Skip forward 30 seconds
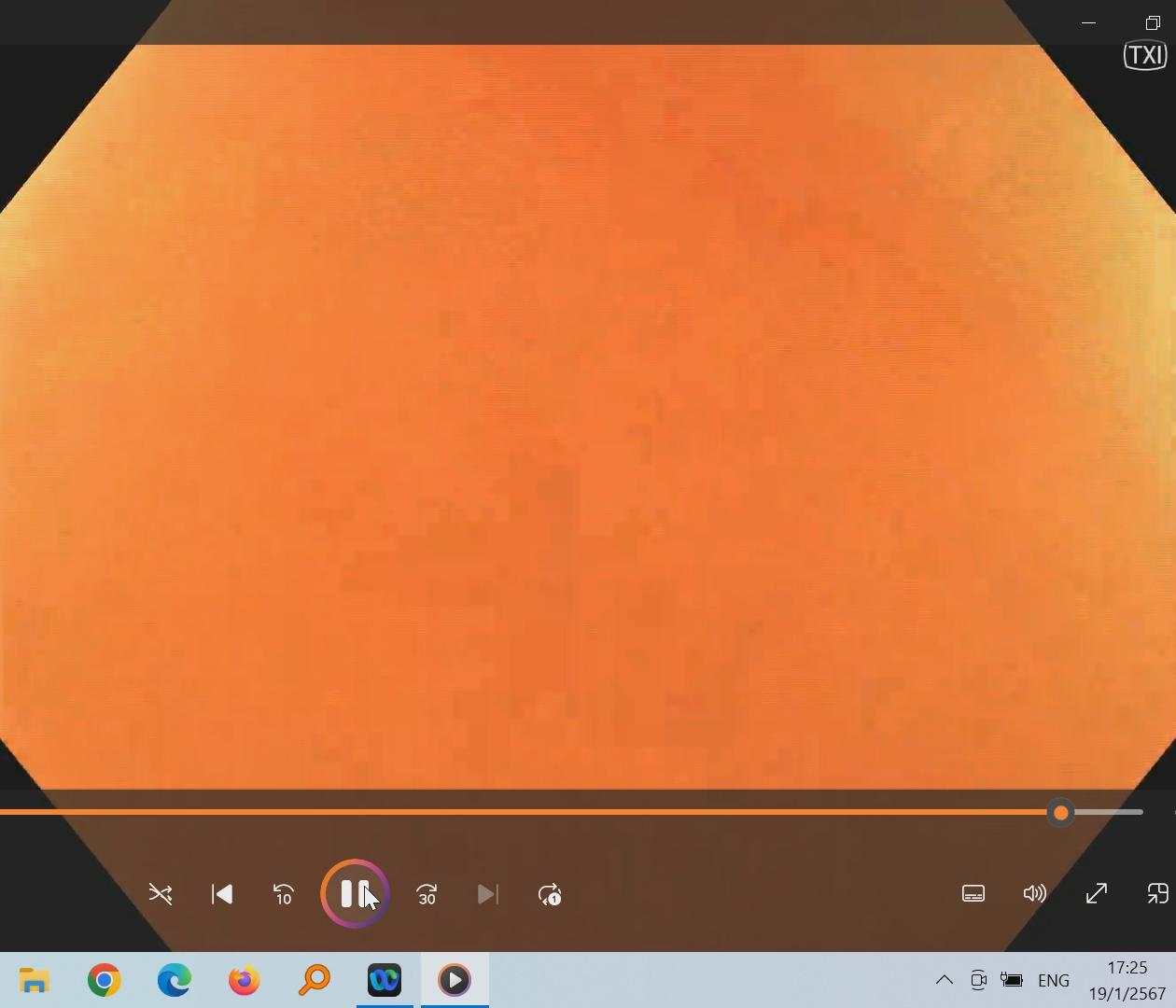Image resolution: width=1176 pixels, height=1008 pixels. click(x=427, y=894)
